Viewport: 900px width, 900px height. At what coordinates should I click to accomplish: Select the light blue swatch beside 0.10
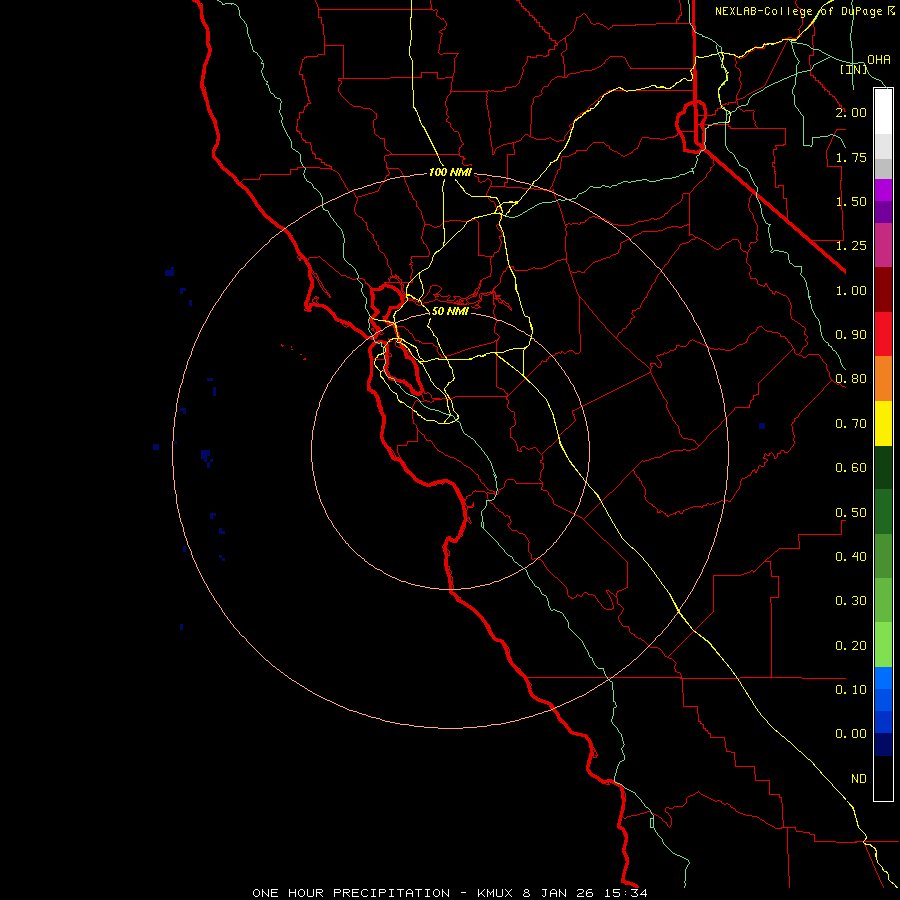coord(883,678)
